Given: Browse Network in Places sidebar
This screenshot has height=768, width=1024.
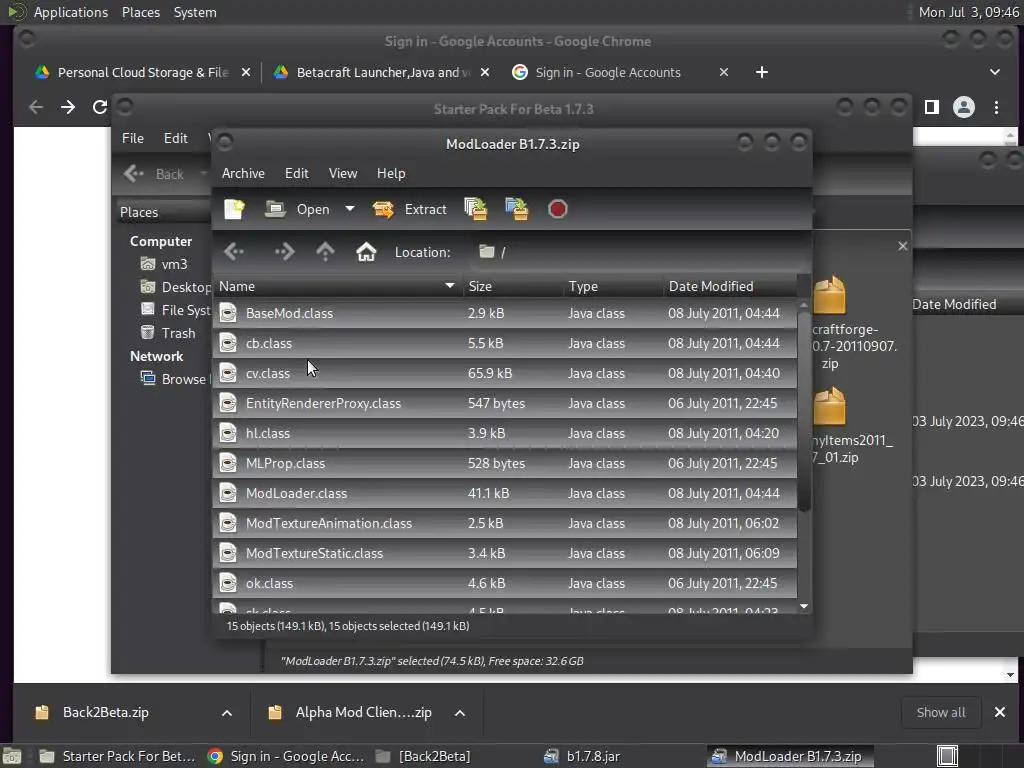Looking at the screenshot, I should point(175,379).
